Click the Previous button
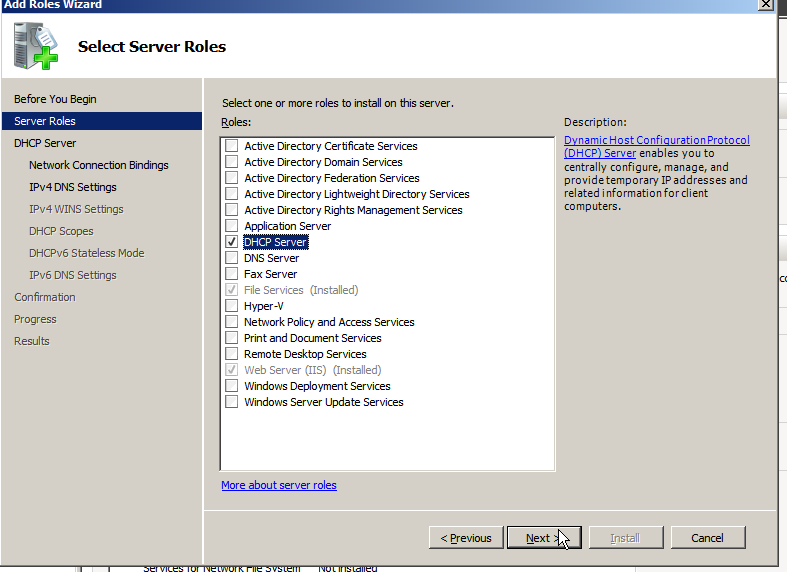The width and height of the screenshot is (787, 572). [x=466, y=537]
